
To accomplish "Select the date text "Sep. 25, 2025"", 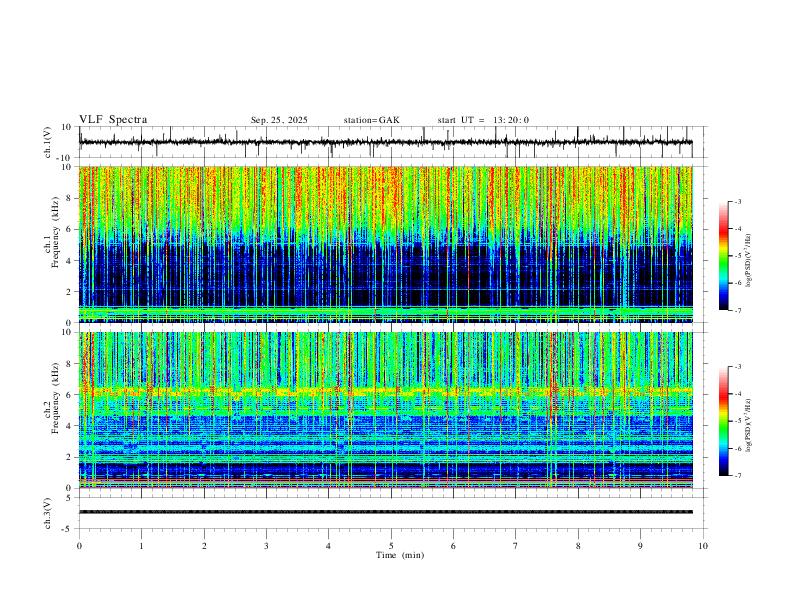I will [279, 120].
